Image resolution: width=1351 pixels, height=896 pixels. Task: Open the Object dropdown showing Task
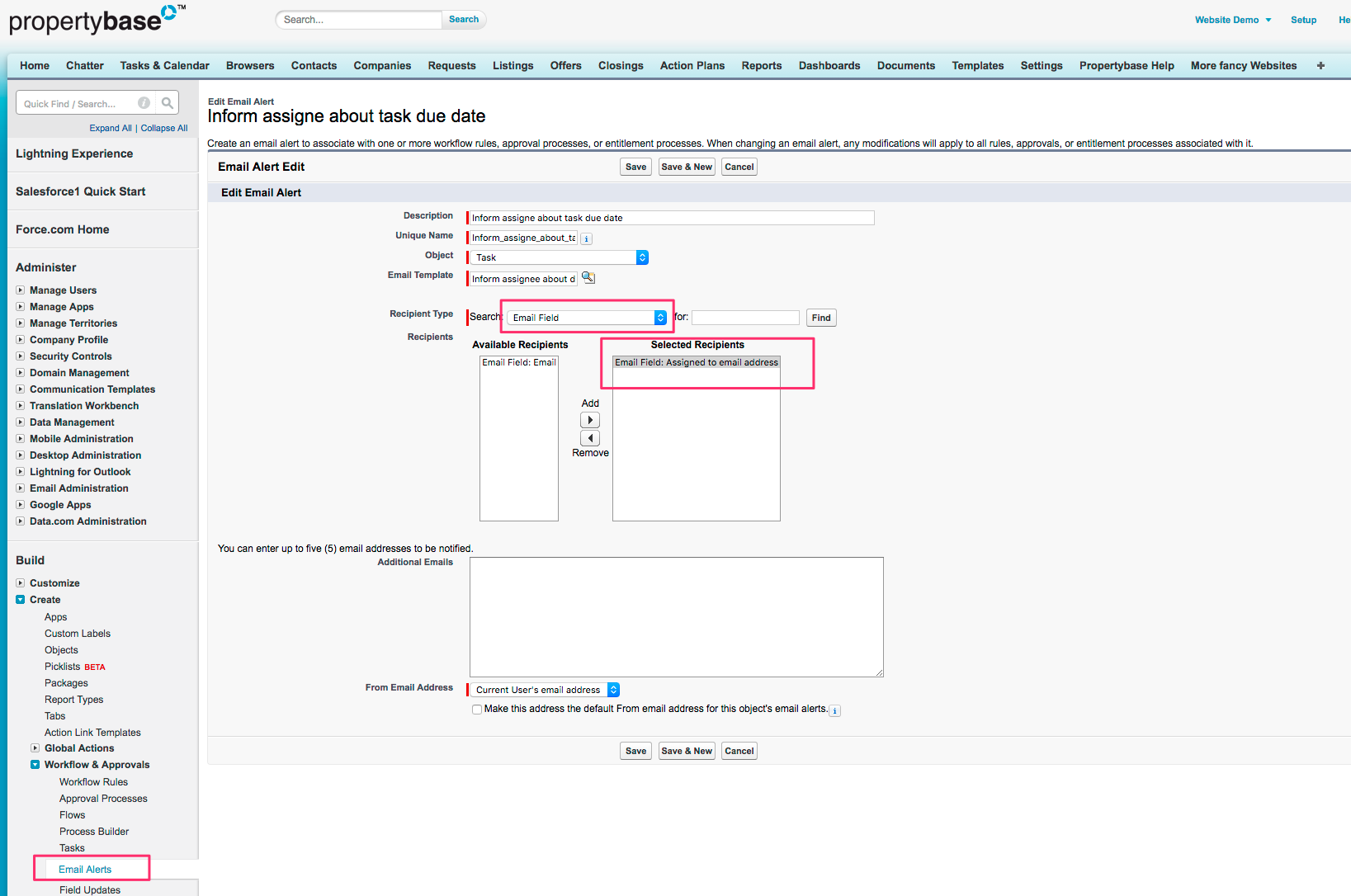click(x=560, y=257)
